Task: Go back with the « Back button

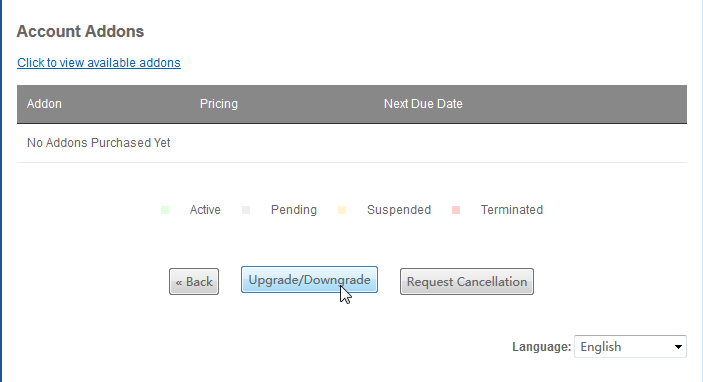Action: [x=194, y=282]
